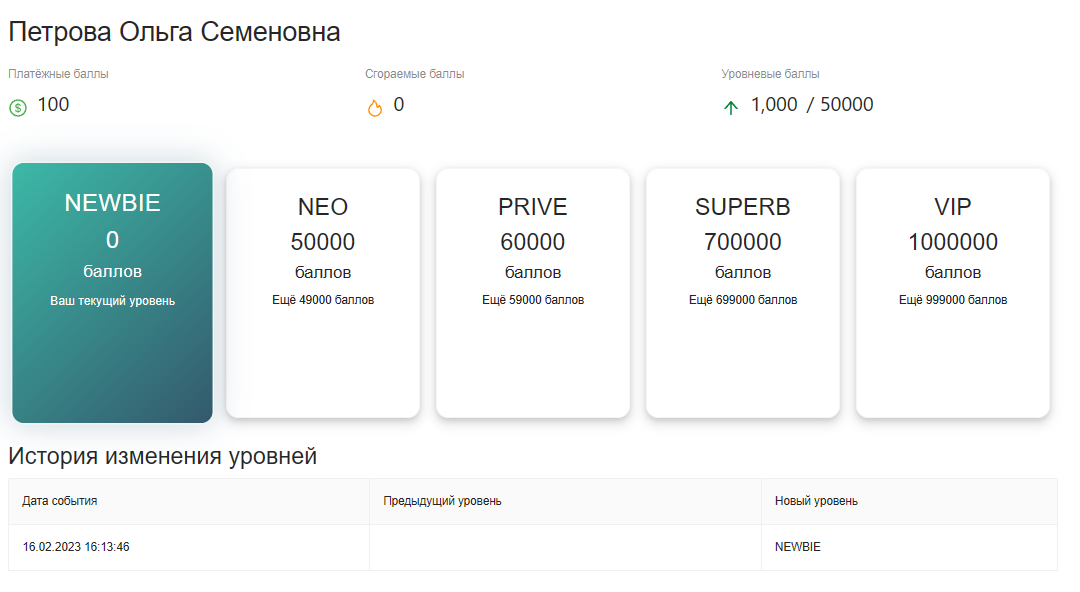Click the NEWBIE cell in history table

click(x=798, y=547)
